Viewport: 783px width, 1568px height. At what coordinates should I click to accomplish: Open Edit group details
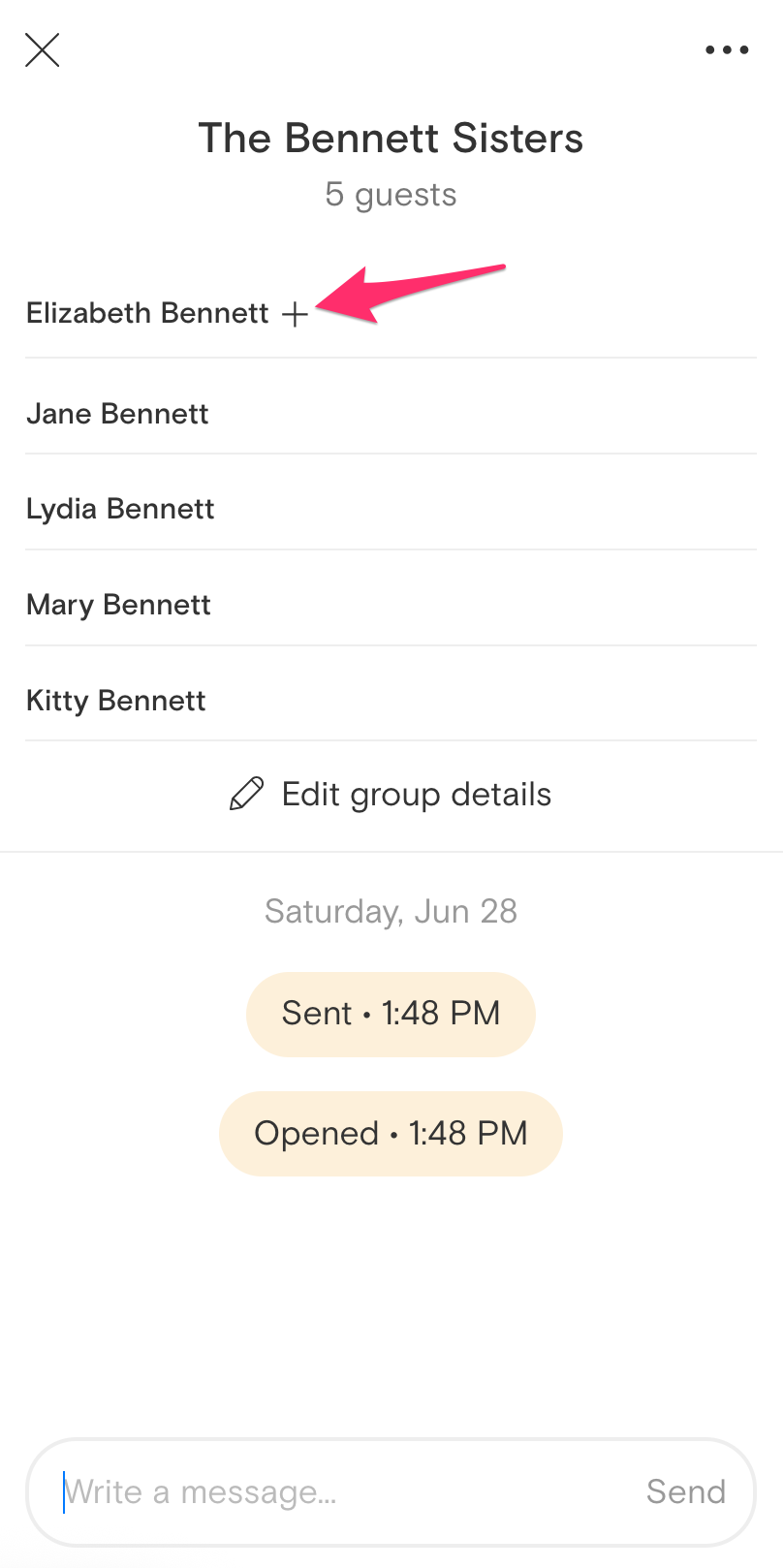click(391, 795)
